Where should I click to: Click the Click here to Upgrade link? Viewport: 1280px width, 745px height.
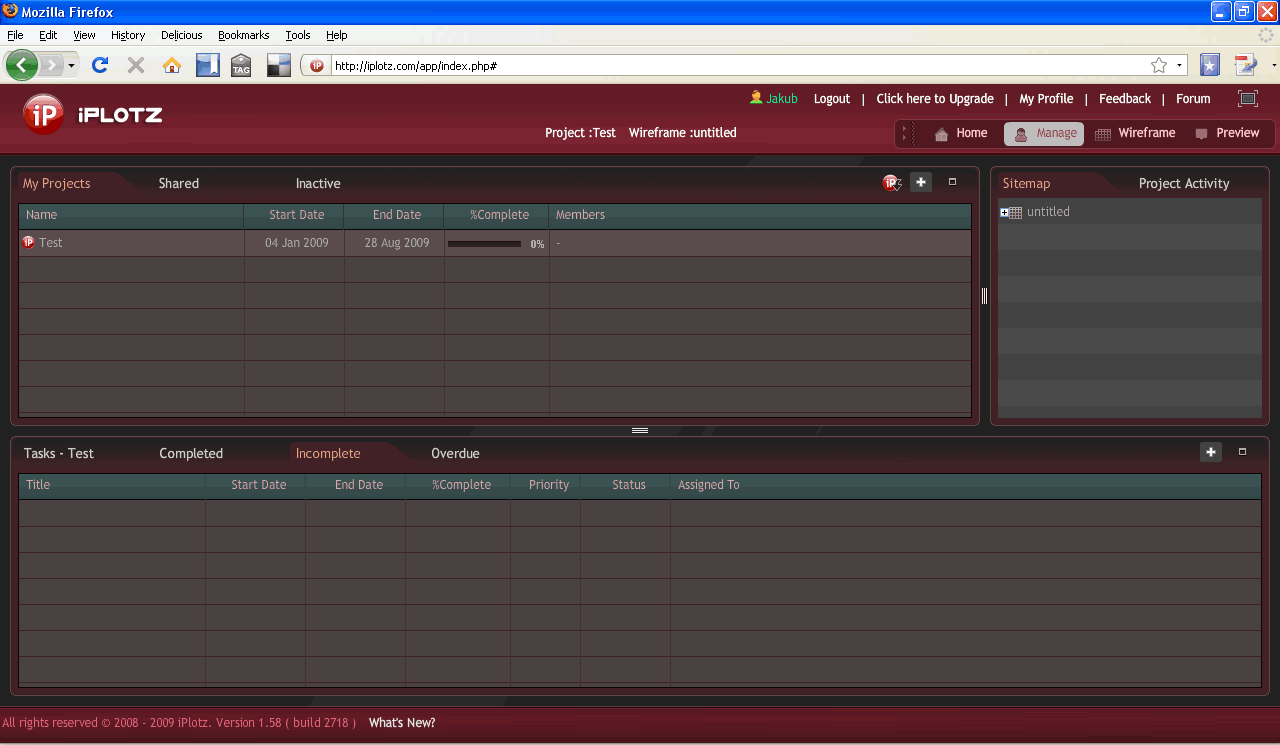pos(935,98)
